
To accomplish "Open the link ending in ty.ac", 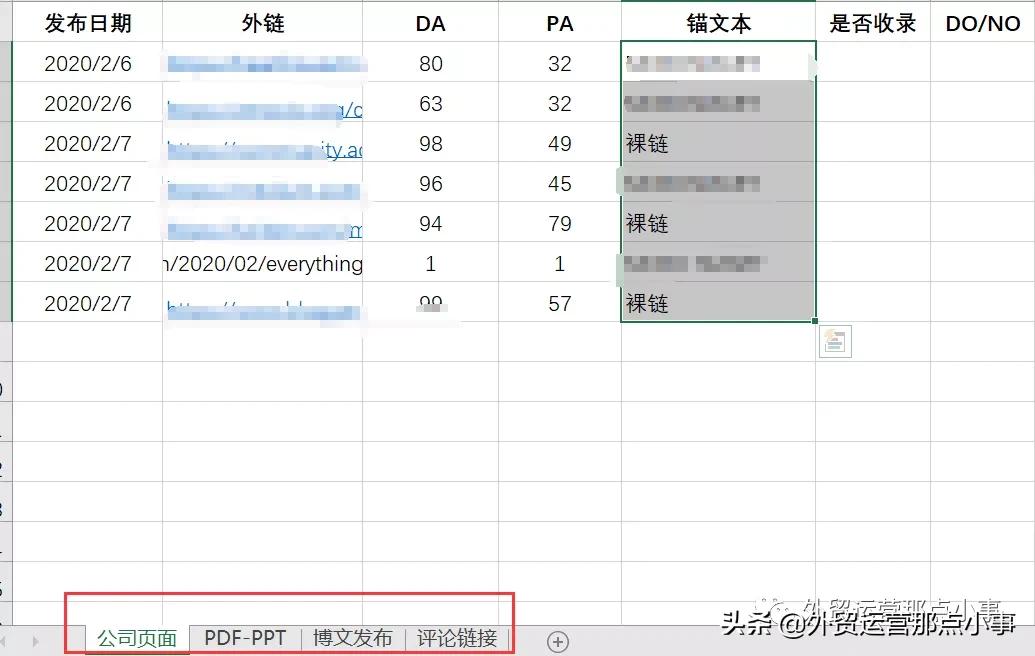I will tap(263, 143).
